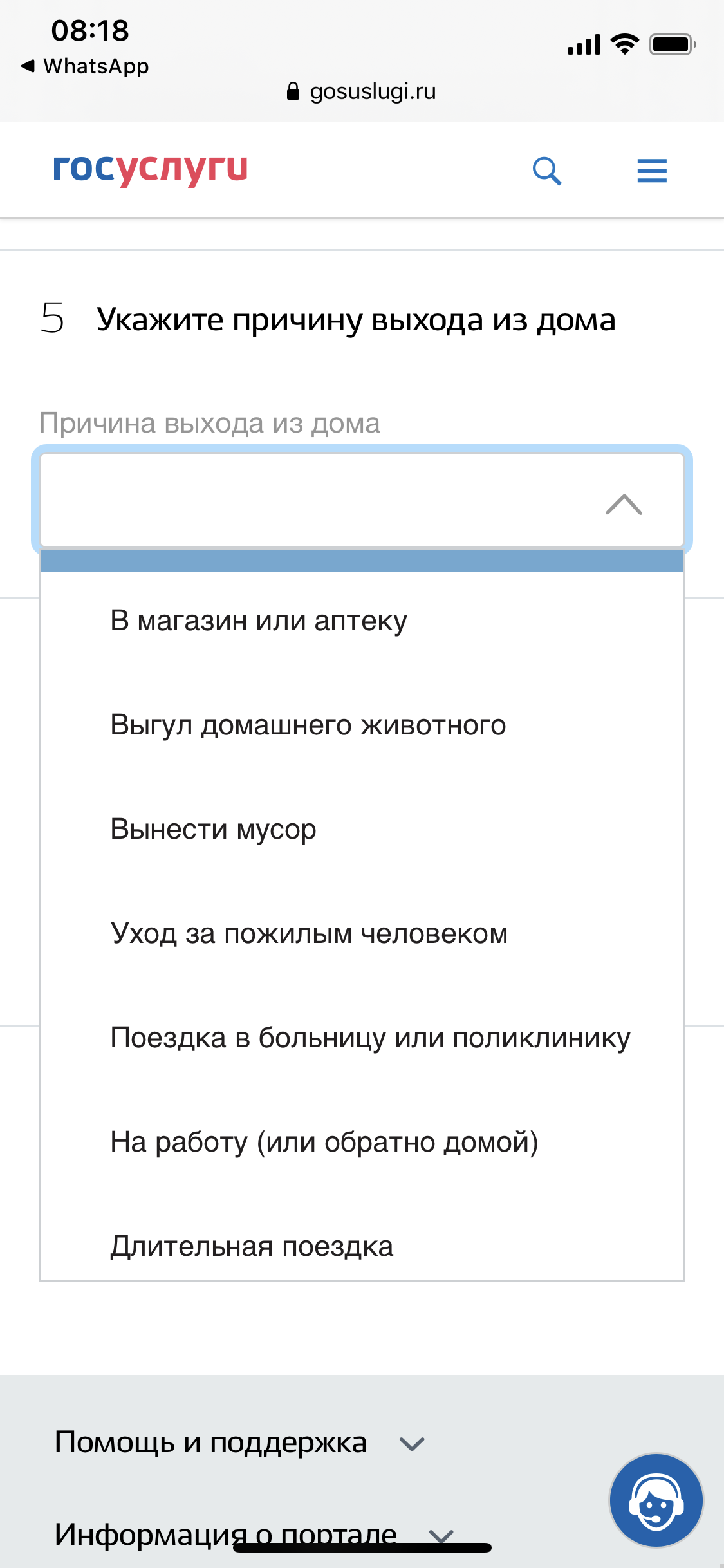The width and height of the screenshot is (724, 1568).
Task: Tap the WhatsApp return label
Action: click(x=96, y=66)
